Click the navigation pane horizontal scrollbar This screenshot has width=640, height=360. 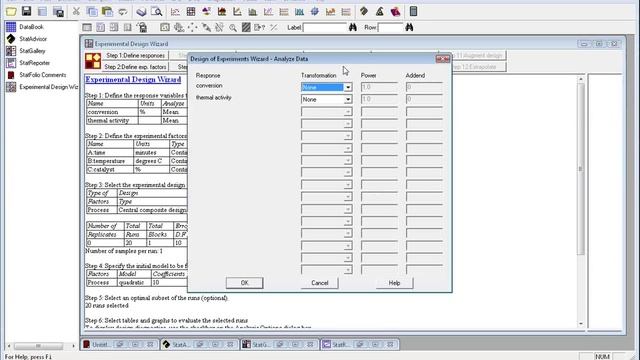[40, 346]
